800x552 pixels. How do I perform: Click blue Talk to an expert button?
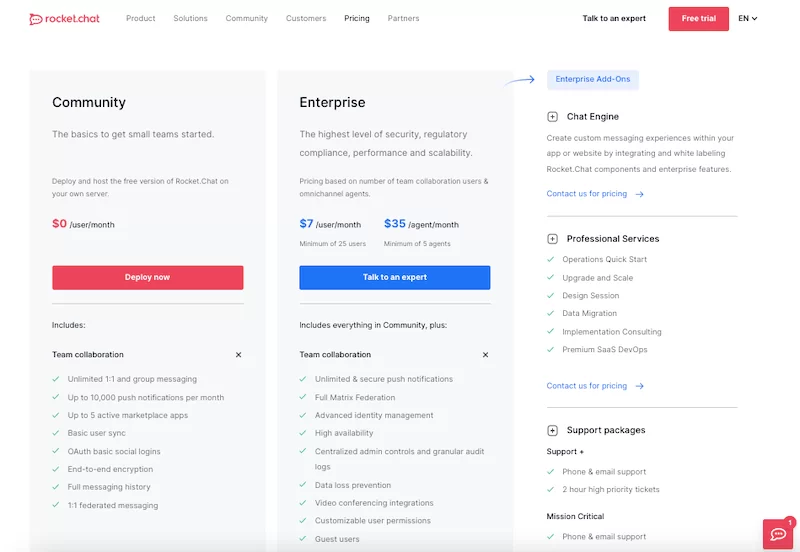[x=394, y=277]
